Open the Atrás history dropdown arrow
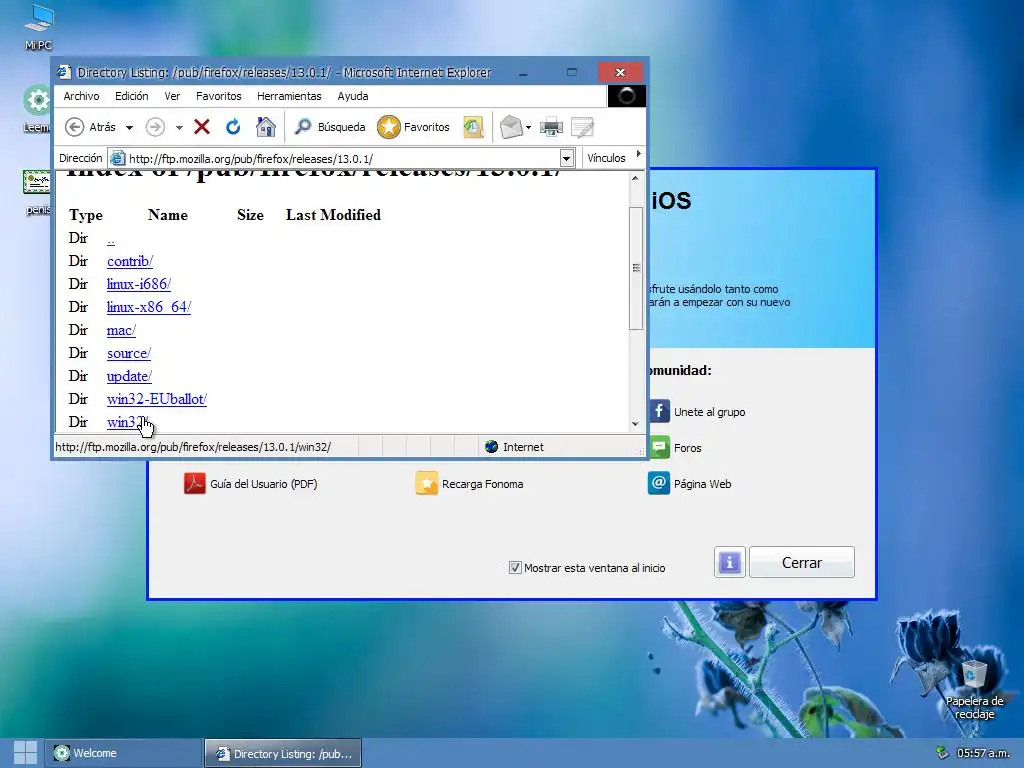Image resolution: width=1024 pixels, height=768 pixels. [129, 127]
